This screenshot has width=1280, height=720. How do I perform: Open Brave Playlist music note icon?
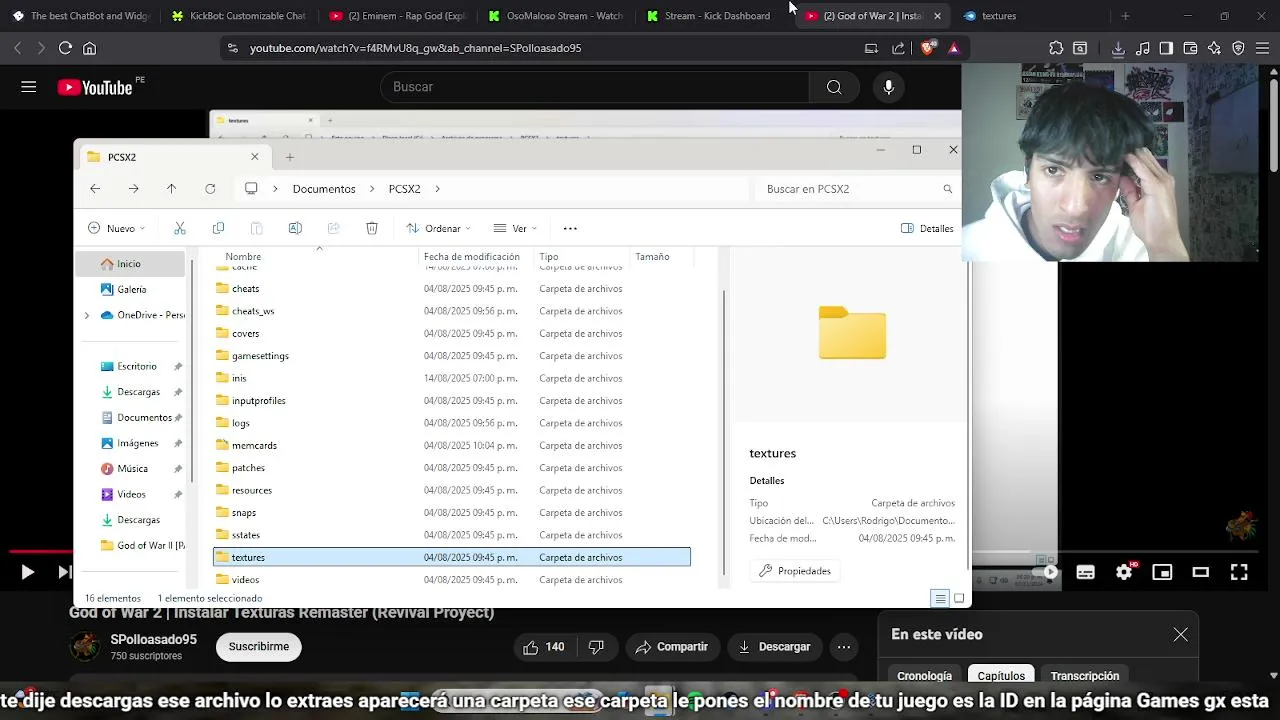[x=1142, y=48]
